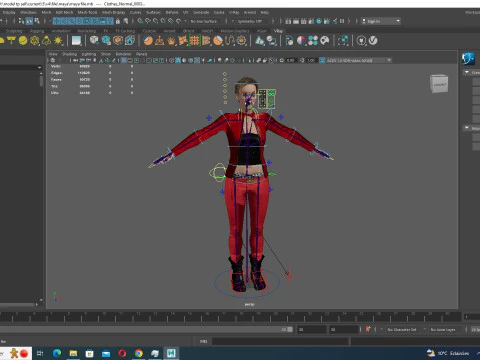The width and height of the screenshot is (480, 360).
Task: Click the orange flame V-Ray shelf icon
Action: click(x=171, y=41)
